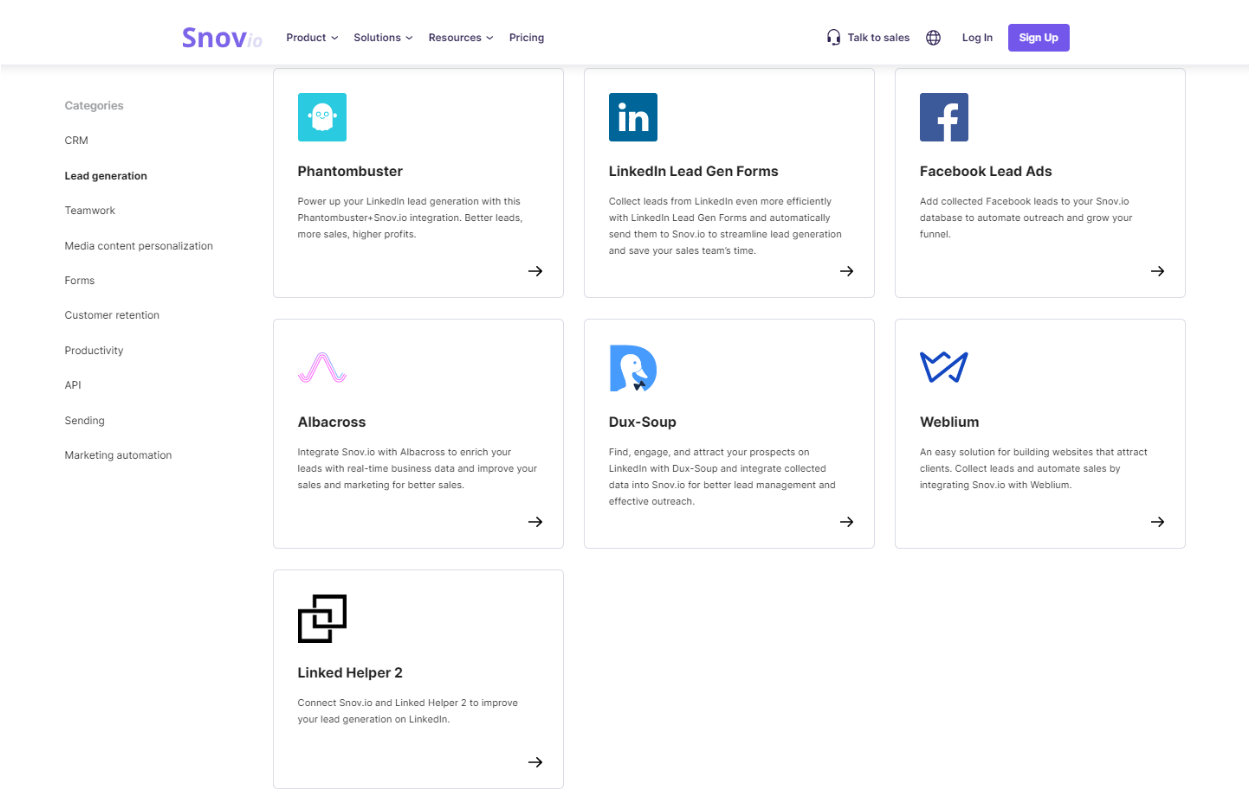Screen dimensions: 1250x801
Task: Click the arrow on Albacross card
Action: point(536,522)
